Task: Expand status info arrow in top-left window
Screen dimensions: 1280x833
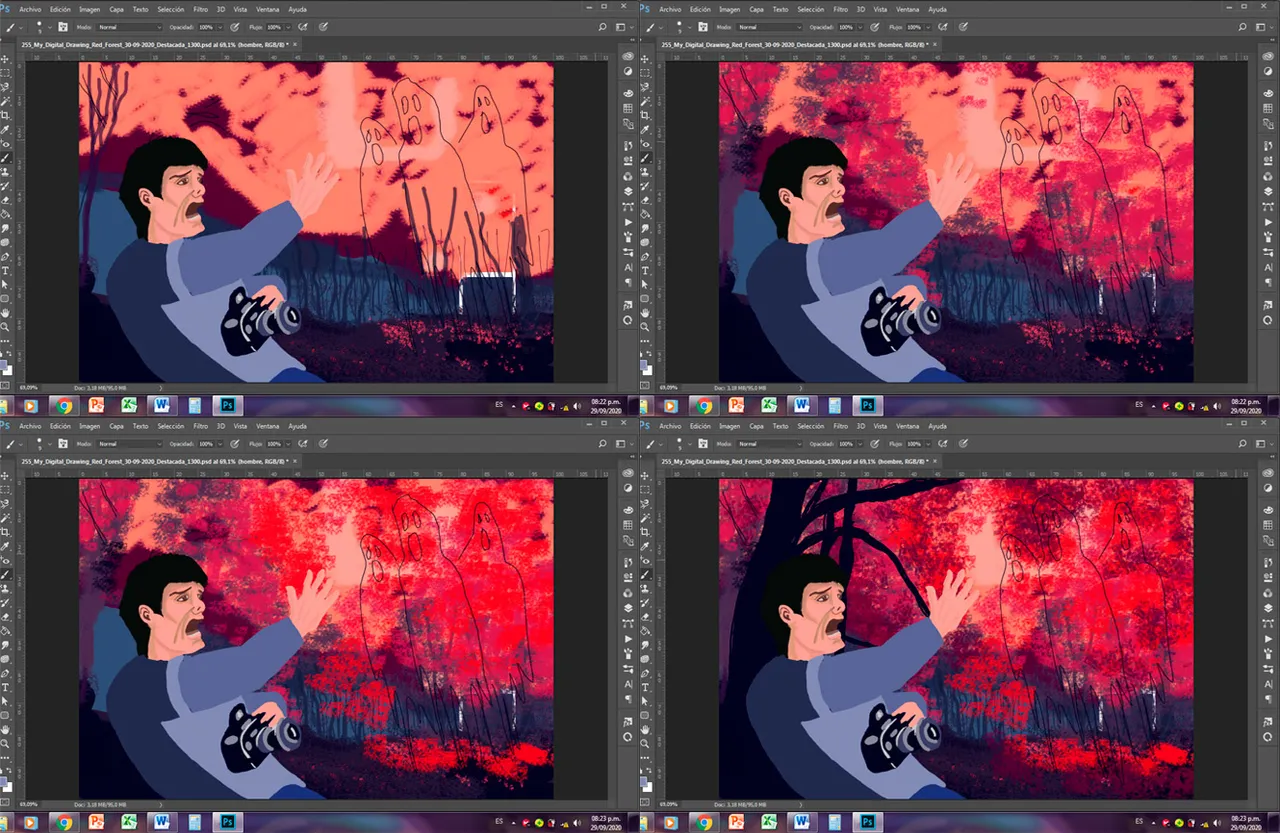Action: coord(161,388)
